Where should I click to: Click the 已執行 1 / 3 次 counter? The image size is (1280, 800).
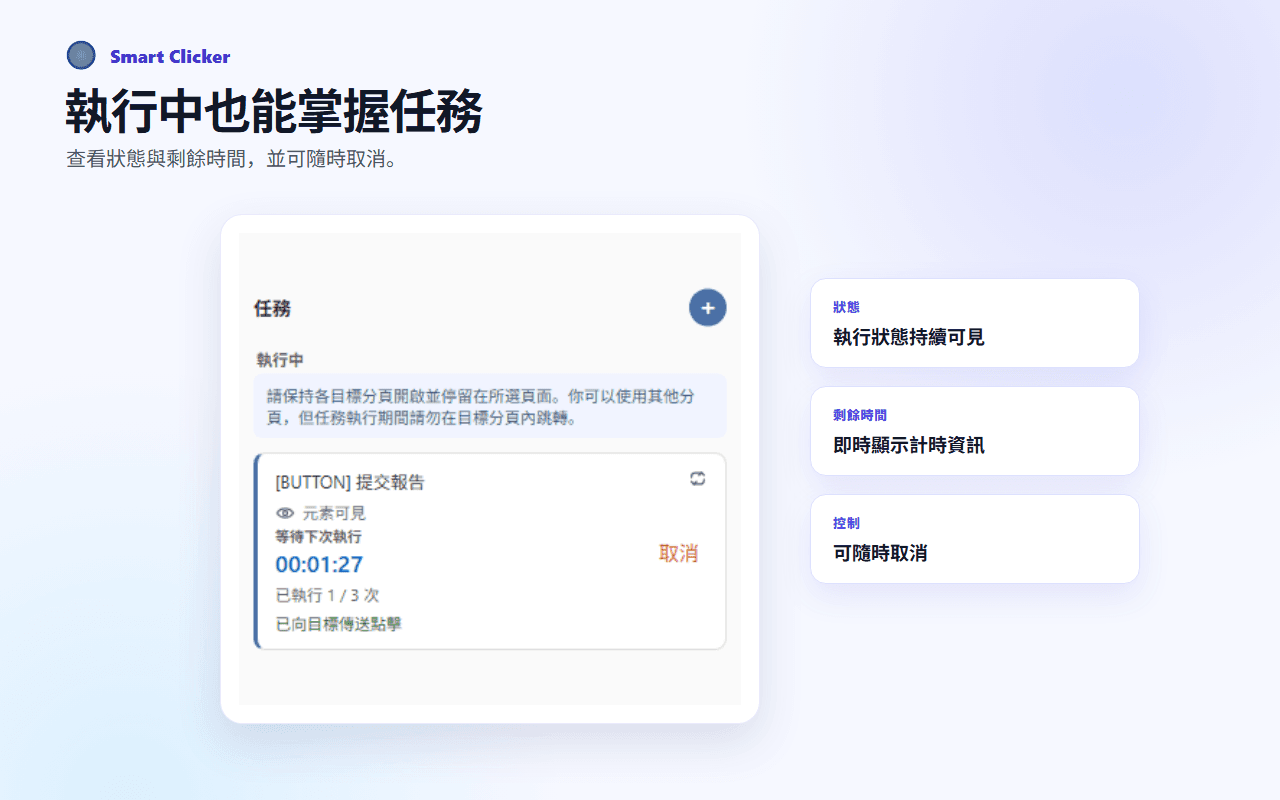327,595
